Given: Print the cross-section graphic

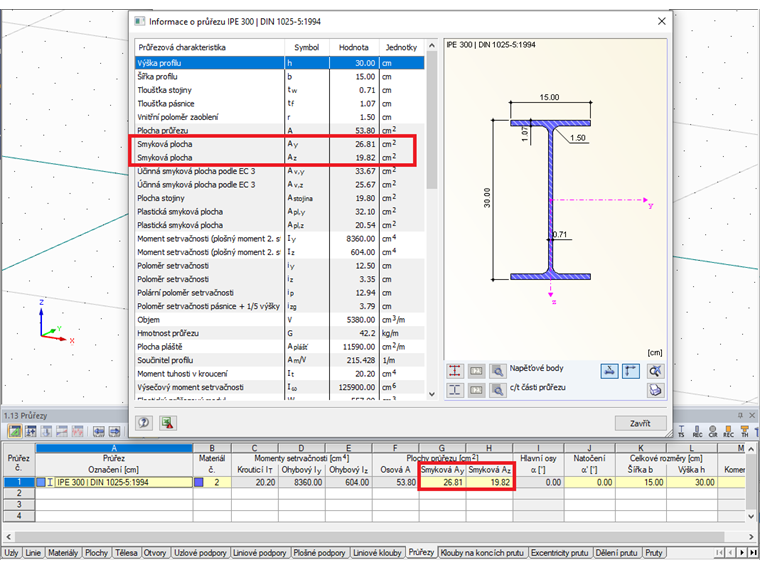Looking at the screenshot, I should [x=655, y=390].
